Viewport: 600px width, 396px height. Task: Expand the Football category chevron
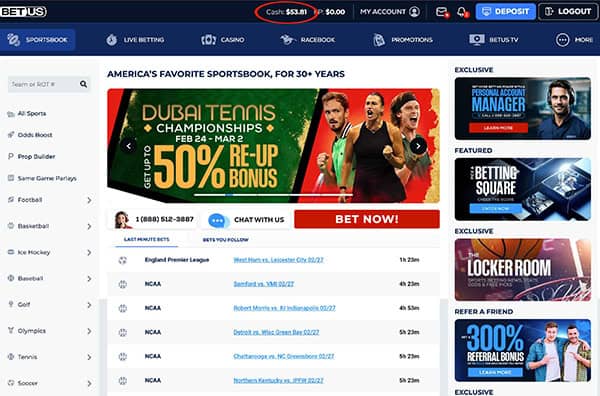point(89,200)
